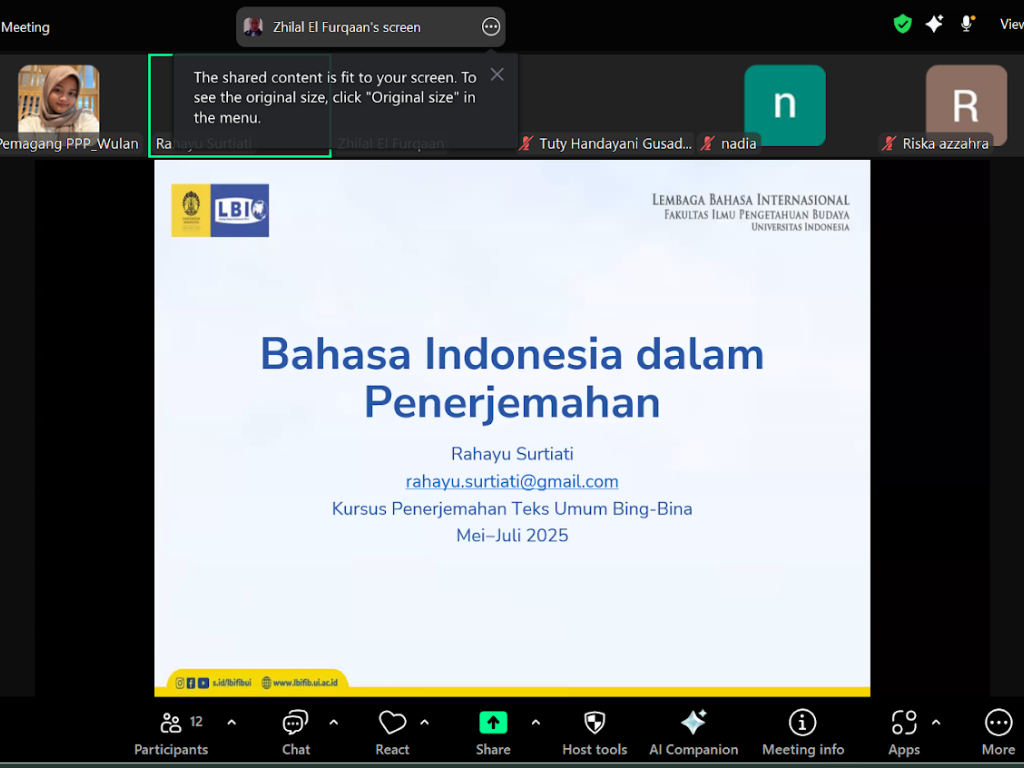Click Kursus Penerjemahan Teks Umum Bing-Bina text
Viewport: 1024px width, 768px height.
point(512,509)
